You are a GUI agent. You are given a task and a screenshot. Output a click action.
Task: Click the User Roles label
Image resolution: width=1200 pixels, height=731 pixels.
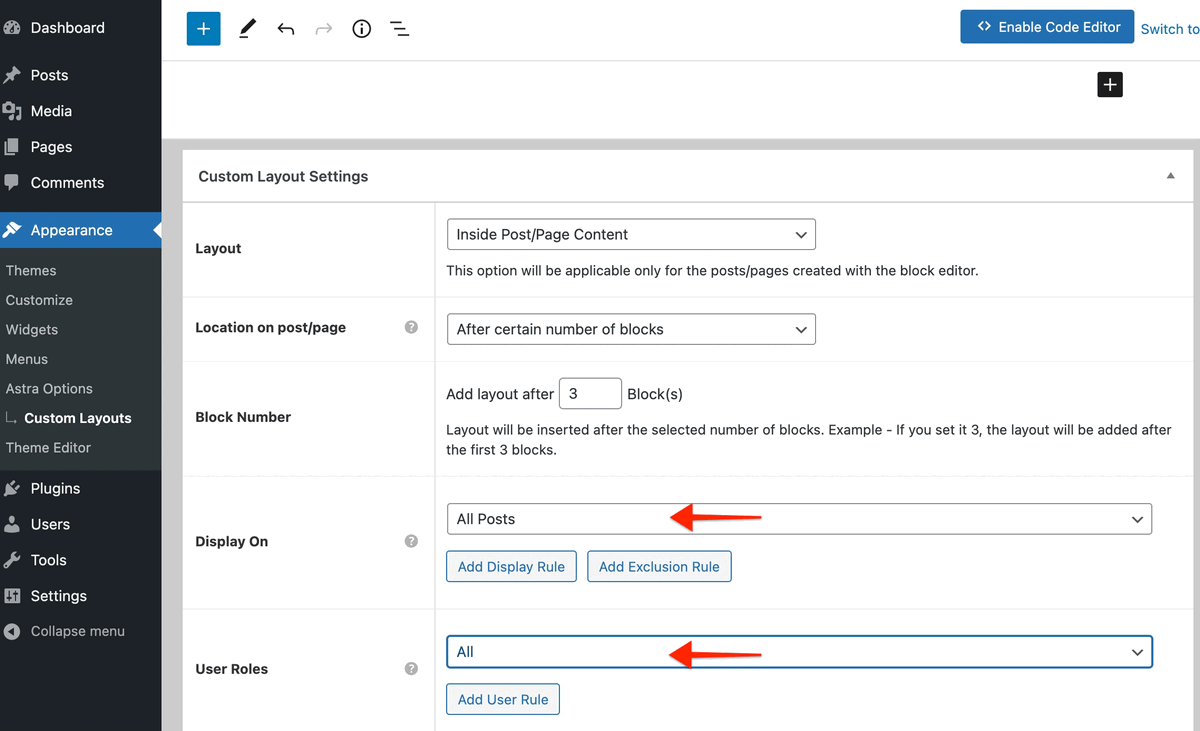coord(232,669)
